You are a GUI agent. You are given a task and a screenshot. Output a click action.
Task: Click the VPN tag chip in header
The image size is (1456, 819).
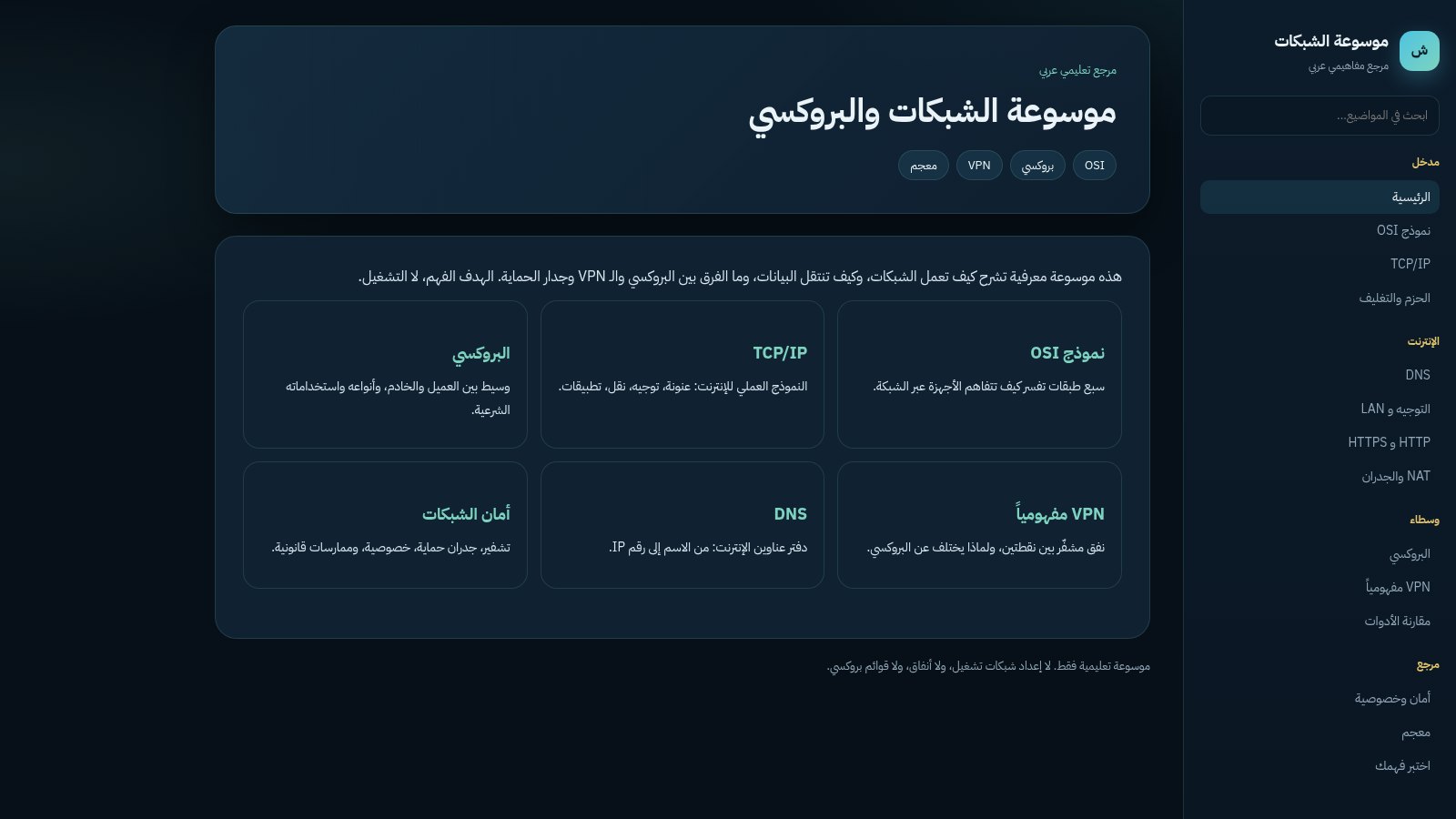(979, 166)
